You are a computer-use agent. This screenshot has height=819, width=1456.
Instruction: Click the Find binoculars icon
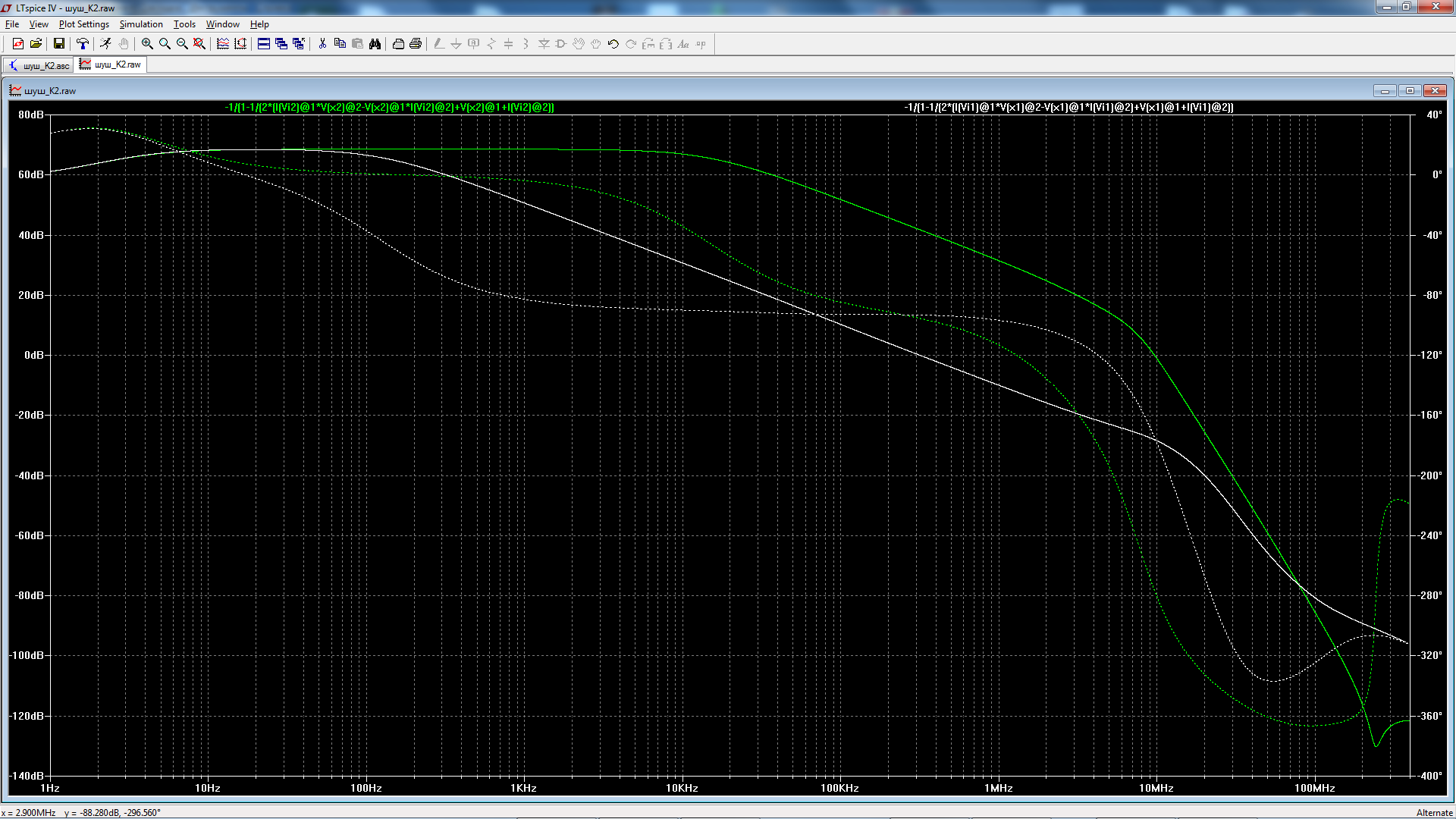[x=375, y=44]
